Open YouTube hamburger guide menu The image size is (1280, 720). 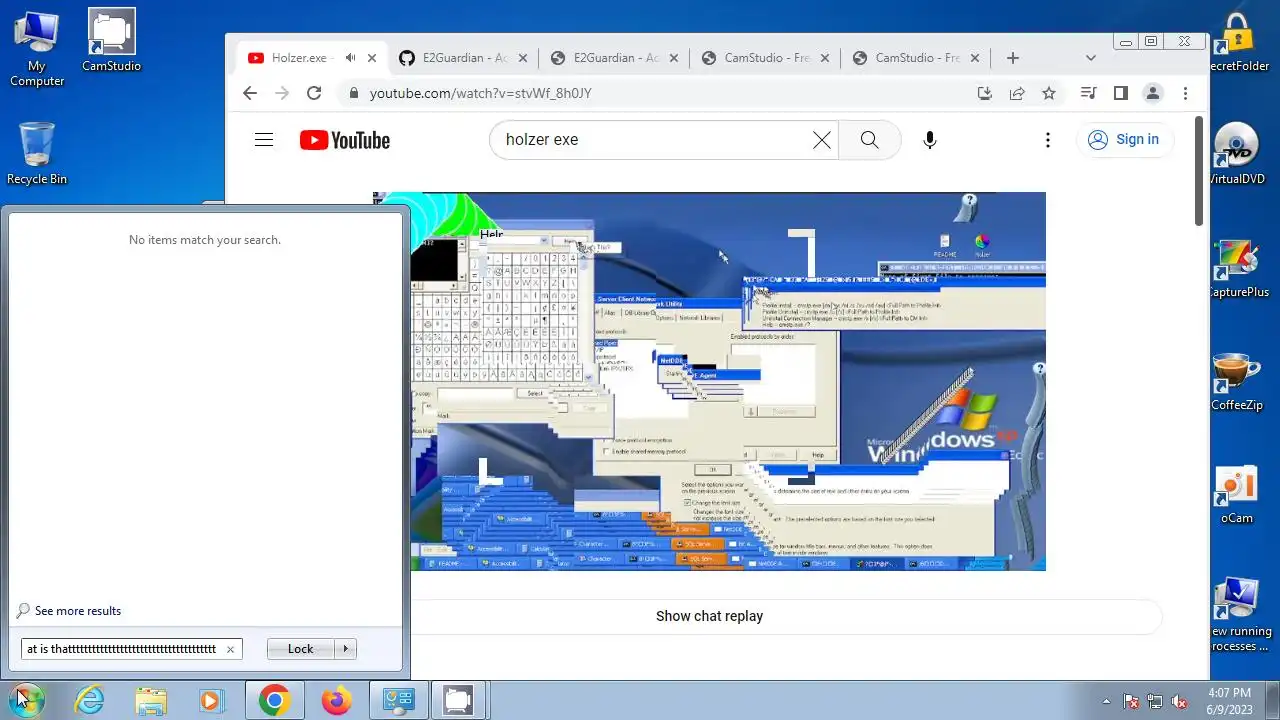(x=264, y=140)
